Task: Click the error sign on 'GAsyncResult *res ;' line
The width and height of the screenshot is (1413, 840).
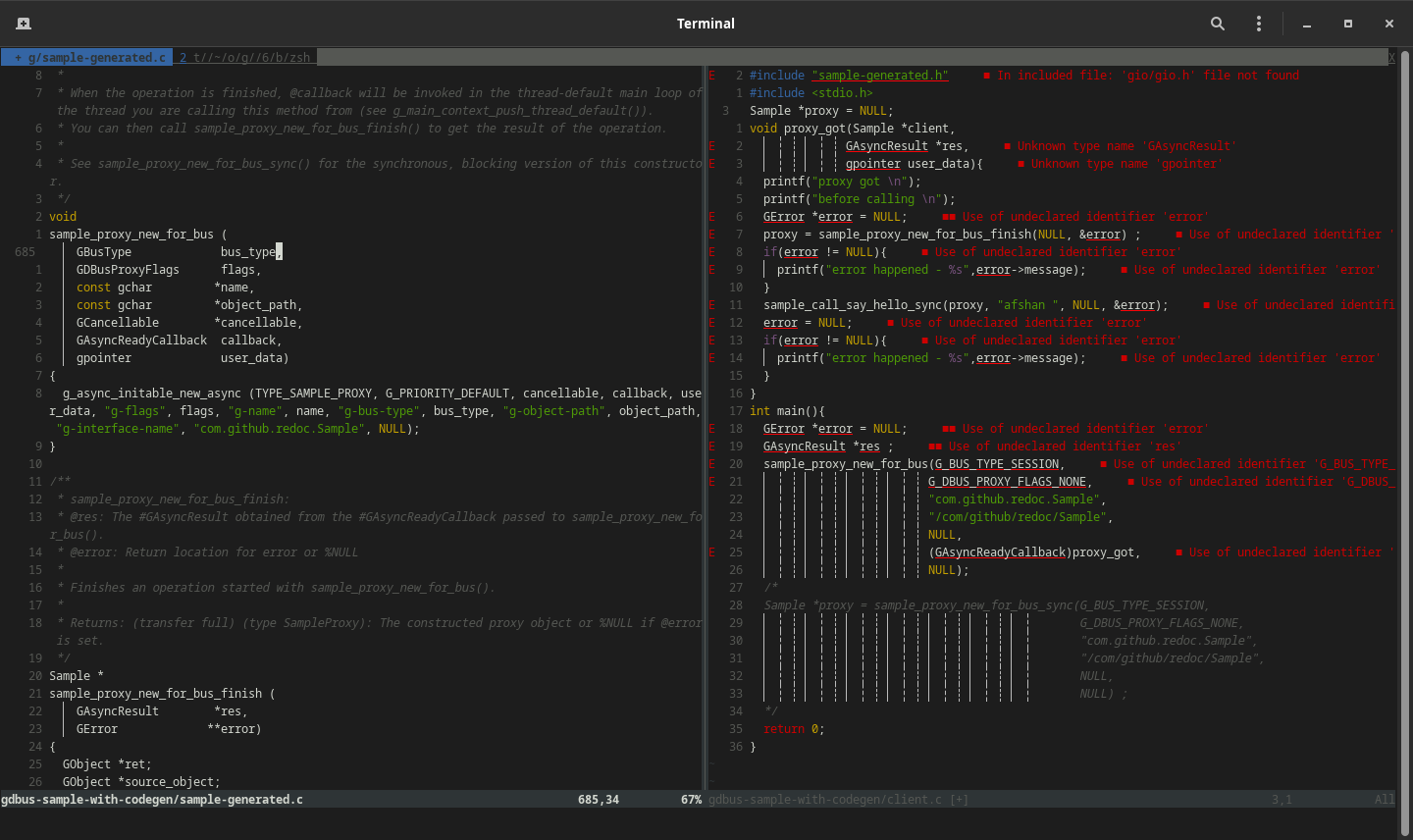Action: click(x=712, y=446)
